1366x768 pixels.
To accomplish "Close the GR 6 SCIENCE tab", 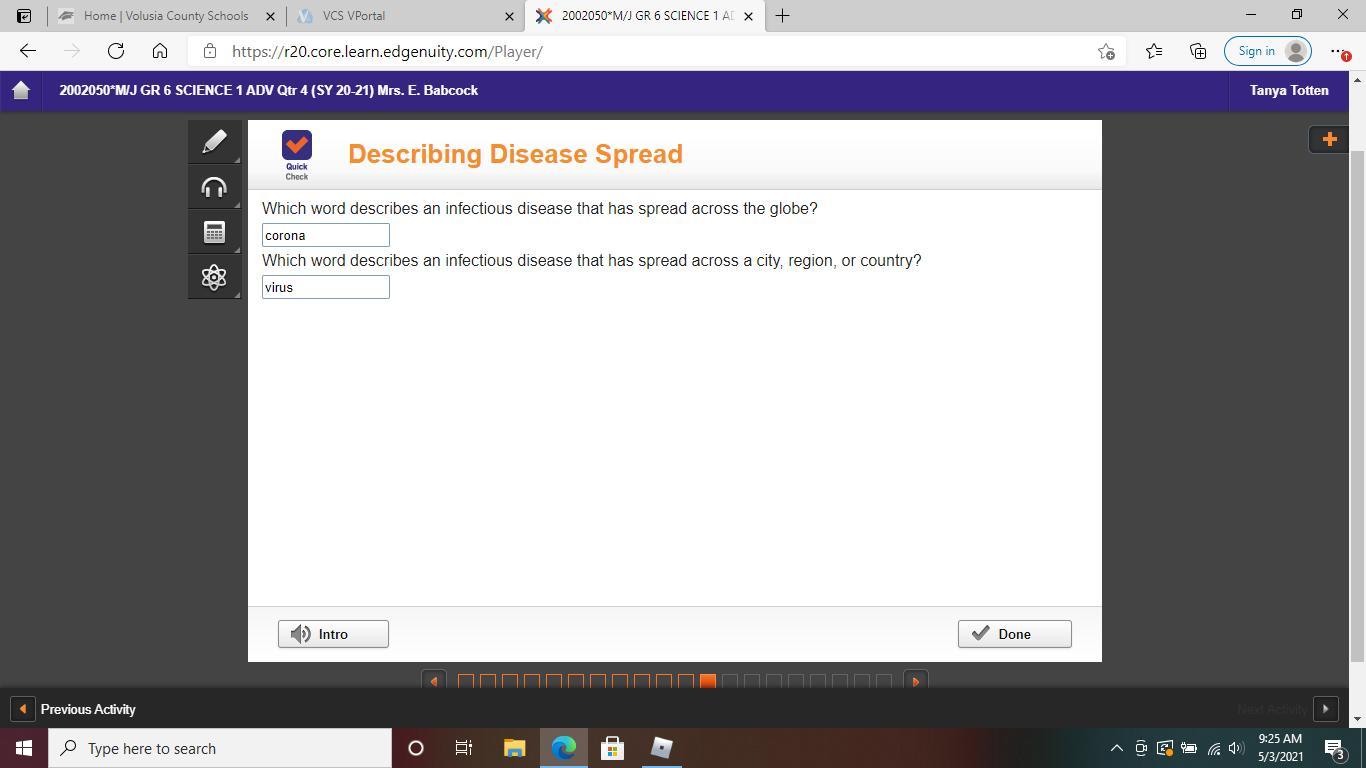I will pos(748,16).
